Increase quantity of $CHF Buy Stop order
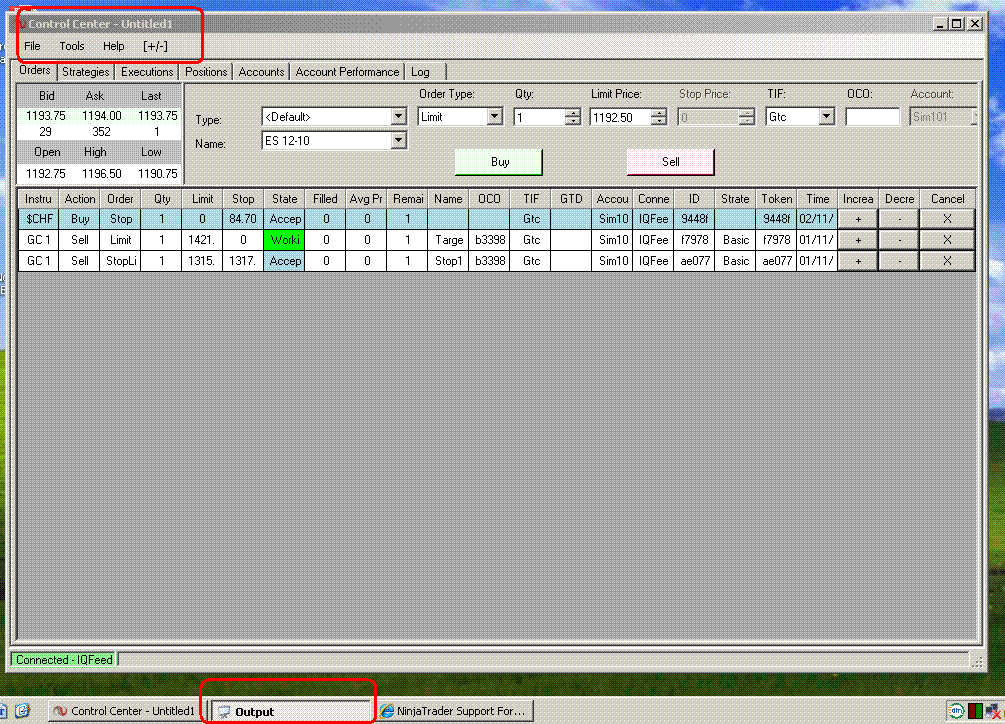The image size is (1005, 724). pyautogui.click(x=858, y=219)
